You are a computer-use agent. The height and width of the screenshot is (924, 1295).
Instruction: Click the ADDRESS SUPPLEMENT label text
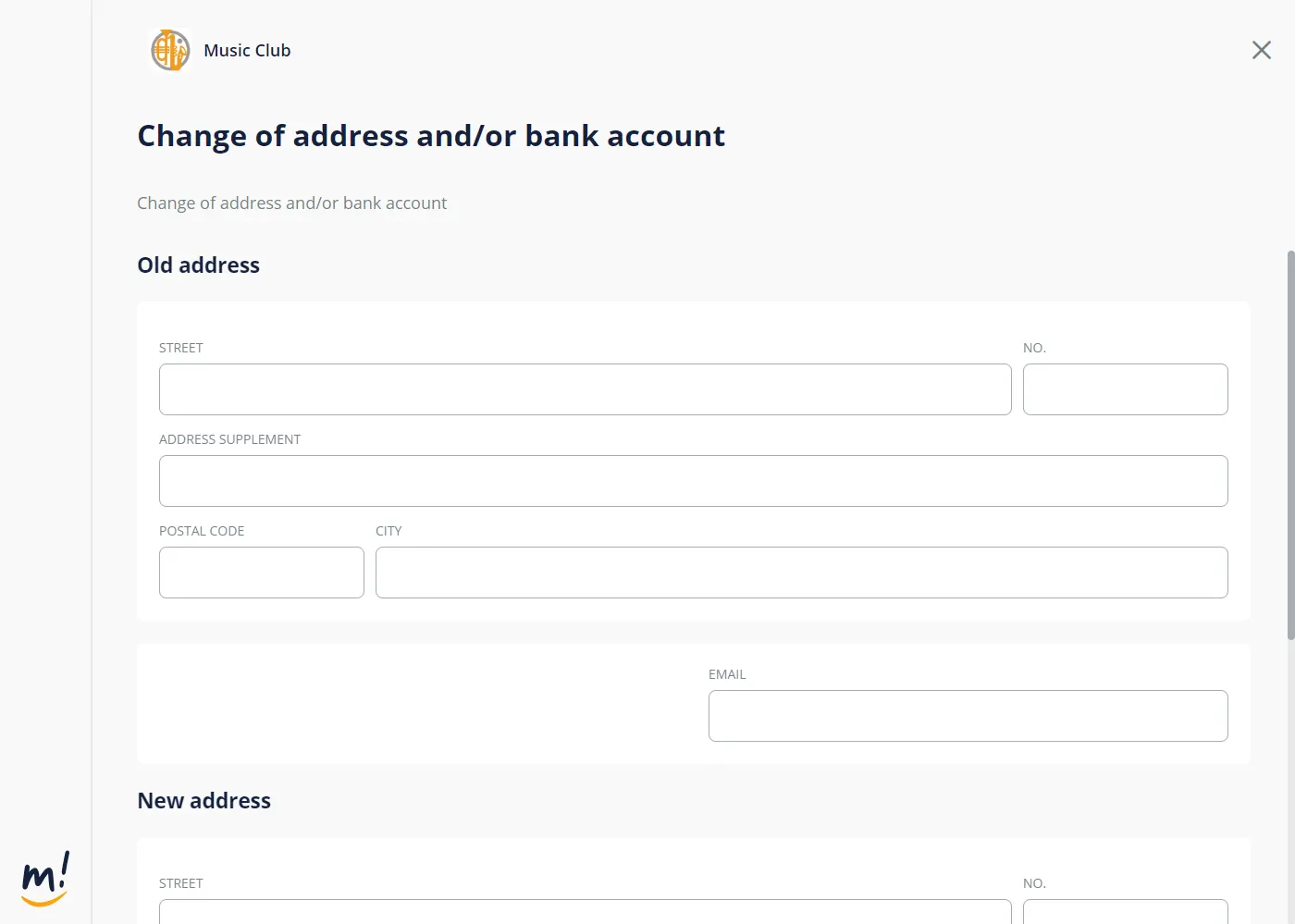229,439
